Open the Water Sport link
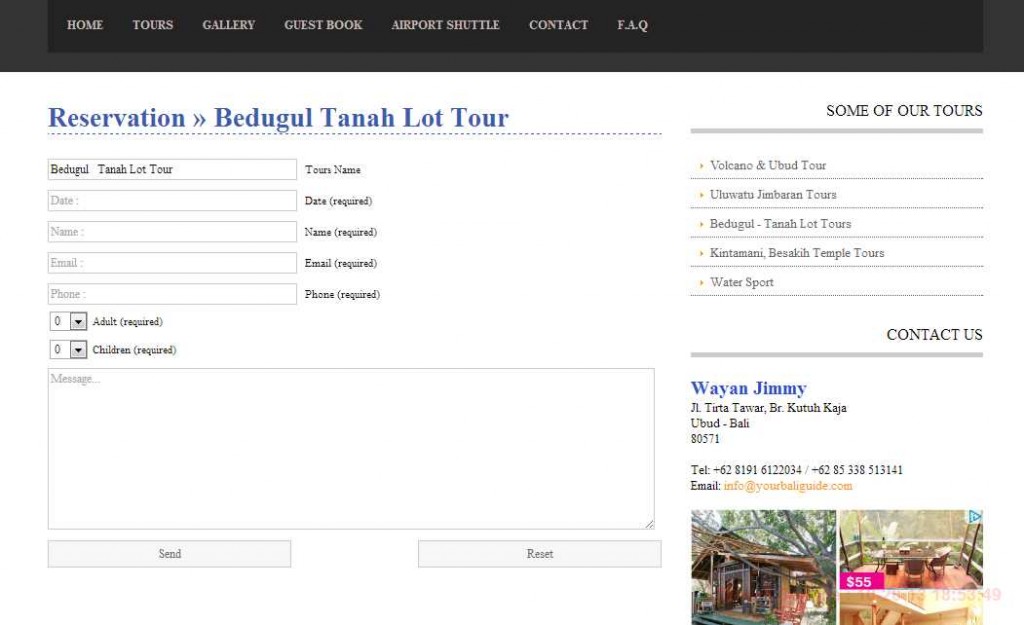This screenshot has width=1024, height=625. [x=742, y=282]
